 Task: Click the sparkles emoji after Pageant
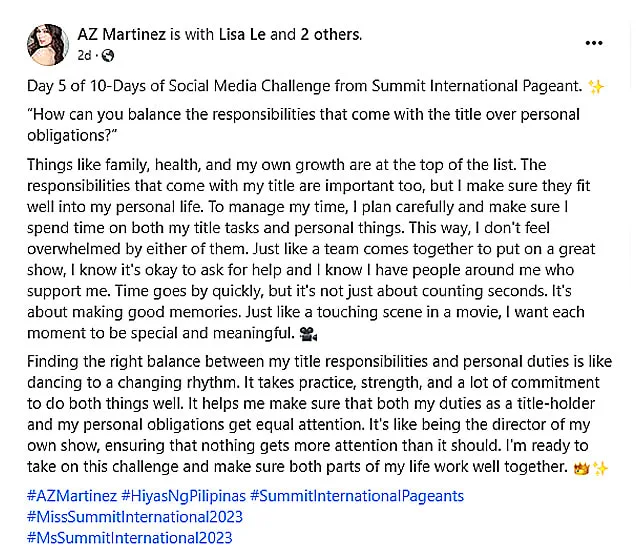point(596,87)
